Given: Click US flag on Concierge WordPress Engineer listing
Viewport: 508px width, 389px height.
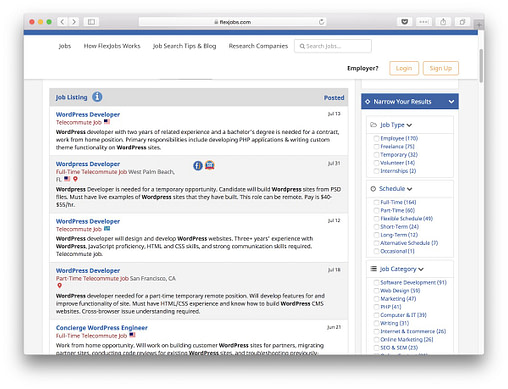Looking at the screenshot, I should (132, 335).
